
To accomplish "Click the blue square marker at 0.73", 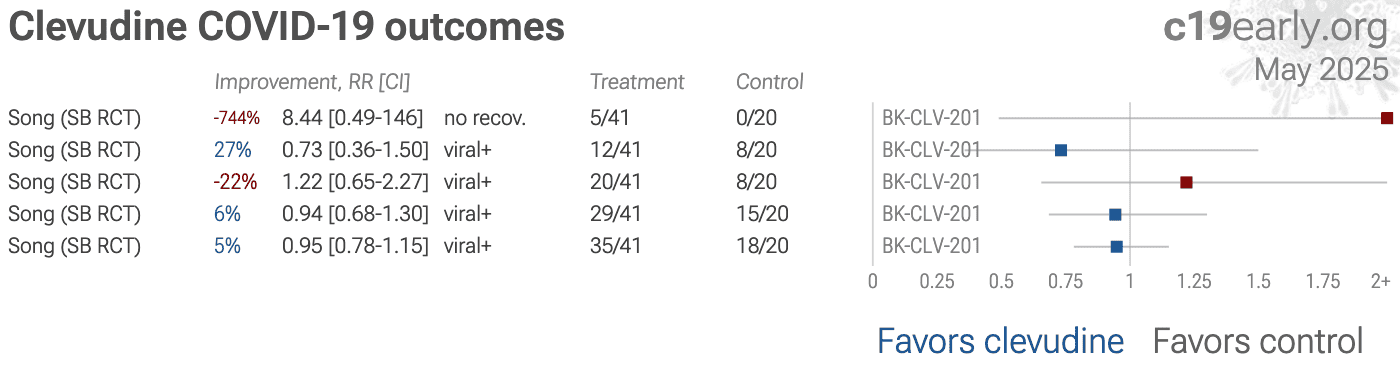I will 1061,150.
